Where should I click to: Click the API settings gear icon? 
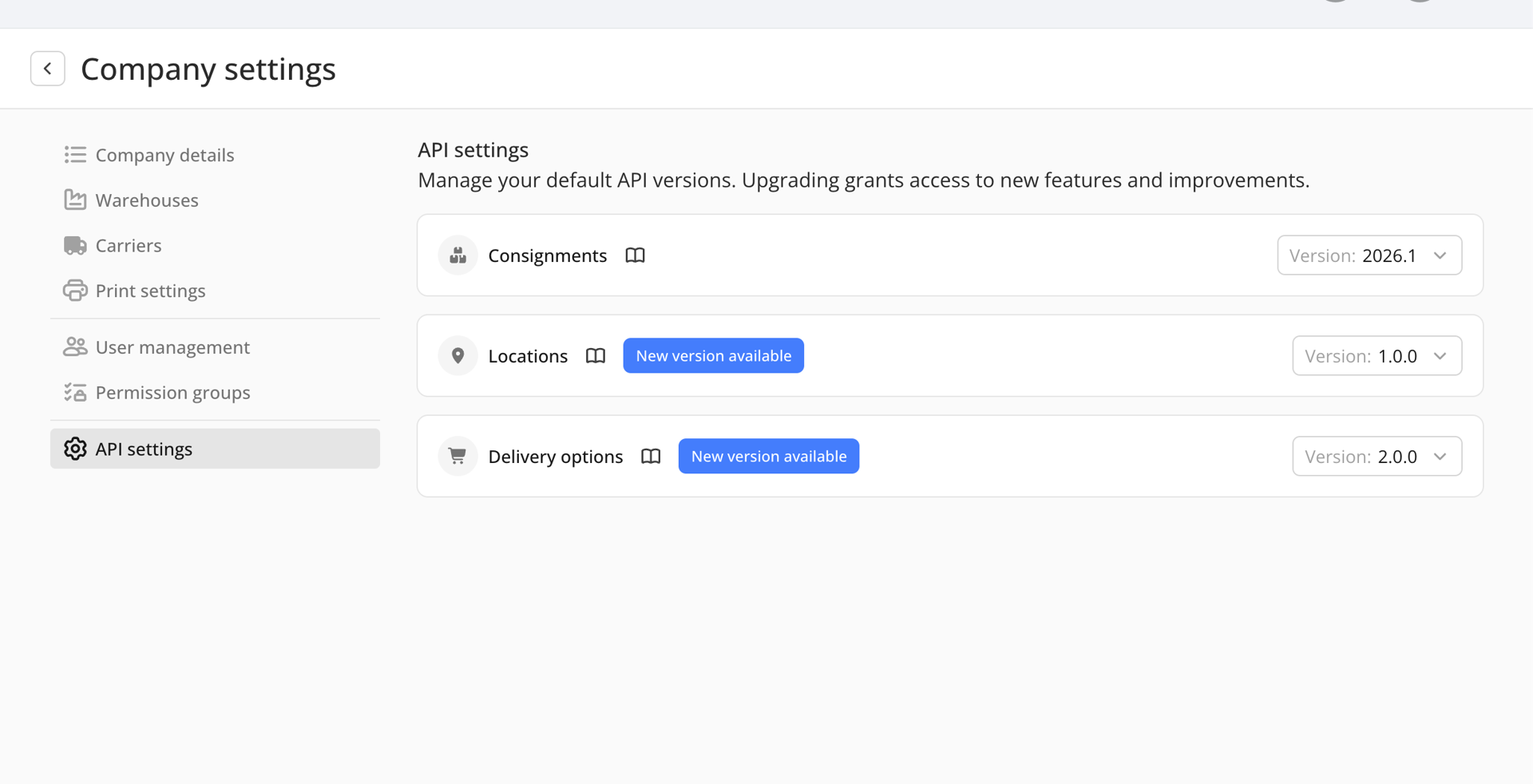75,449
